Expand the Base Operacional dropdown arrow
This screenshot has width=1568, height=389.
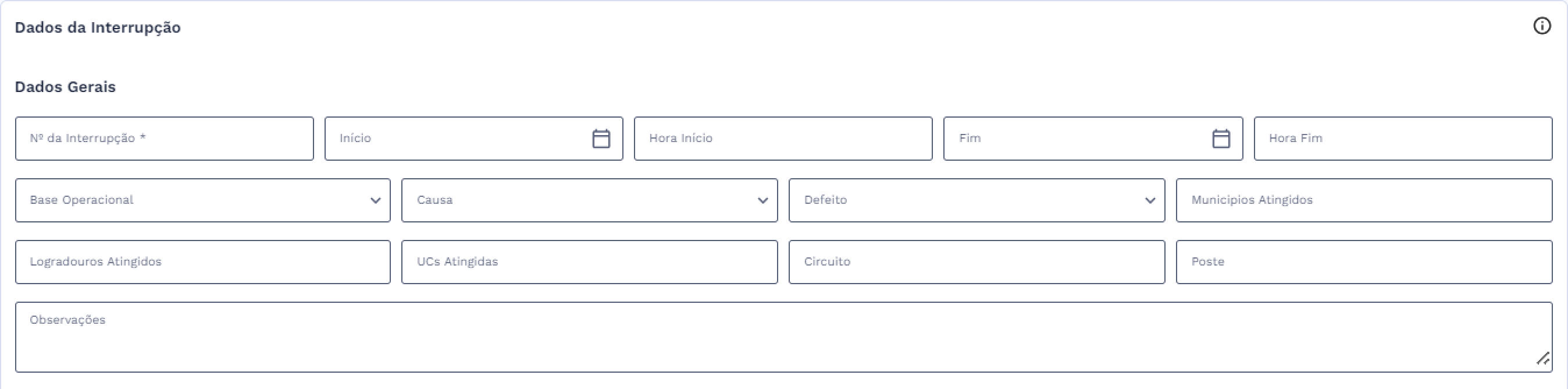[375, 200]
